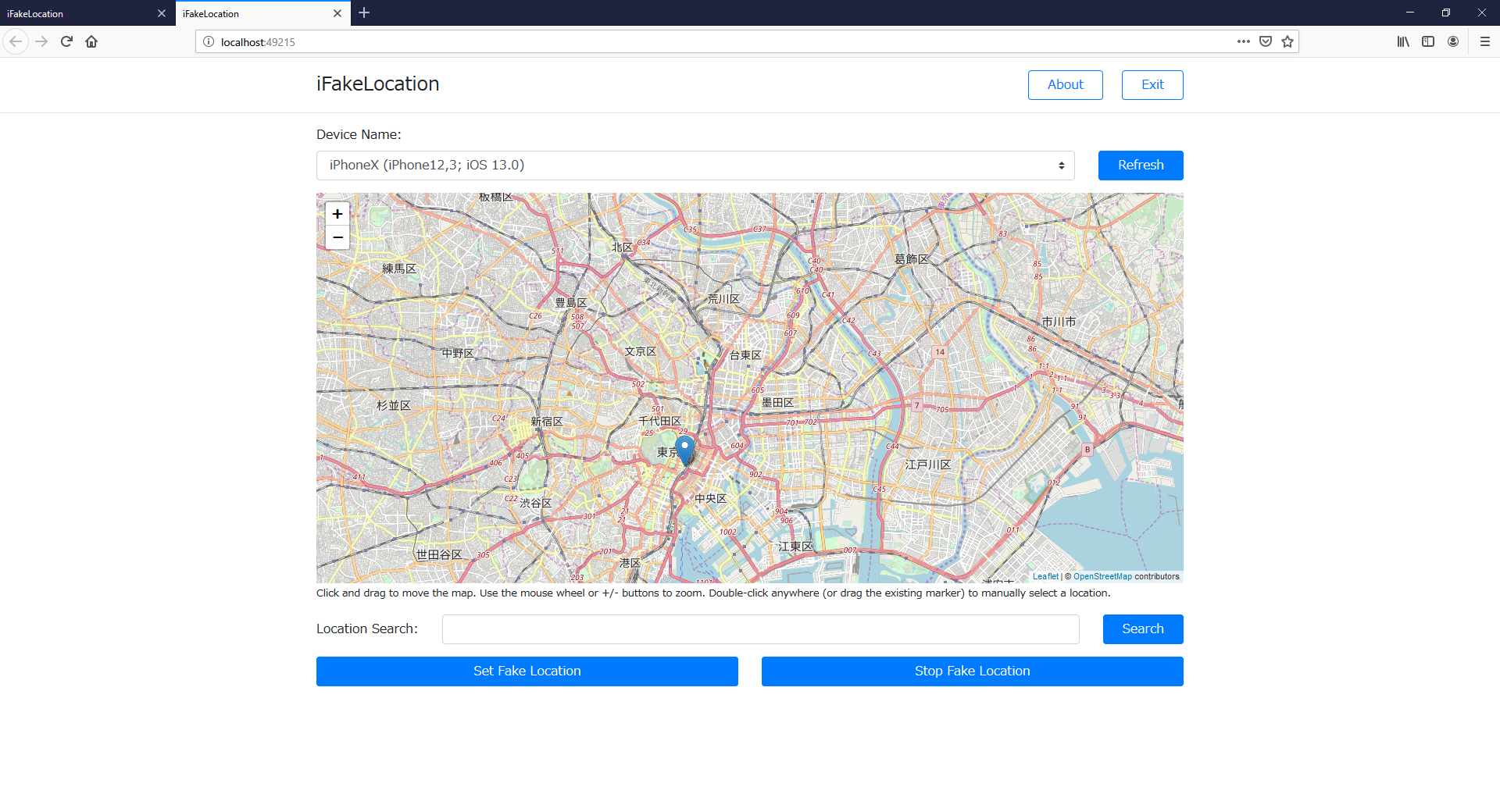
Task: Go to browser home page
Action: coord(91,41)
